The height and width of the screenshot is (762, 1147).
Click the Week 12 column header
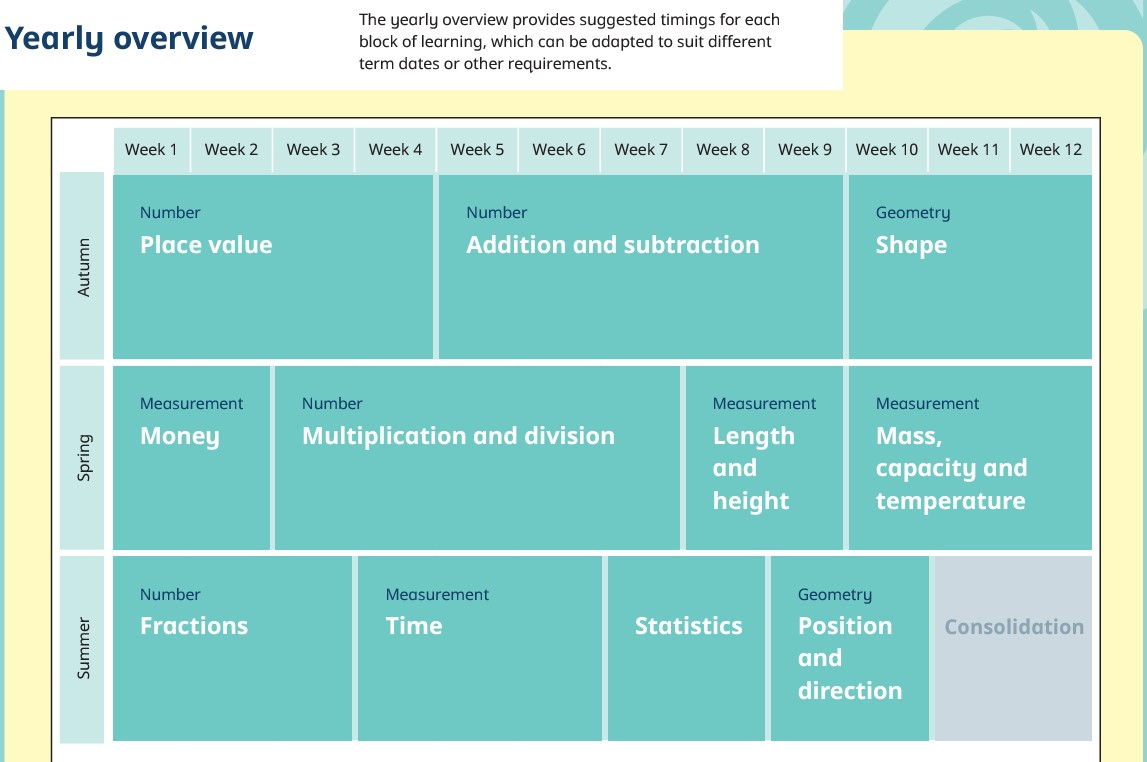(1051, 150)
